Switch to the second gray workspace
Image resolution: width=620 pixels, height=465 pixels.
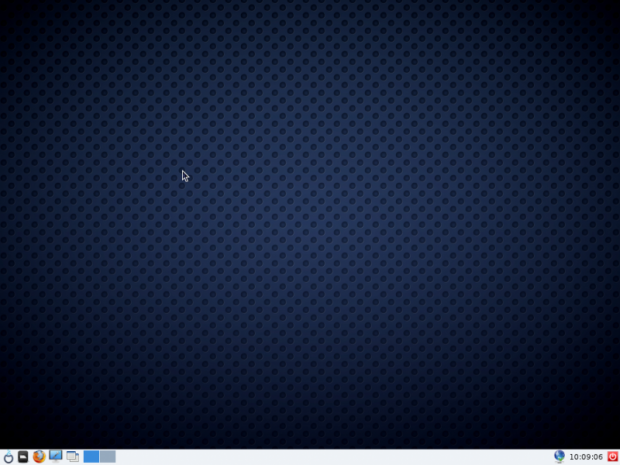coord(108,457)
